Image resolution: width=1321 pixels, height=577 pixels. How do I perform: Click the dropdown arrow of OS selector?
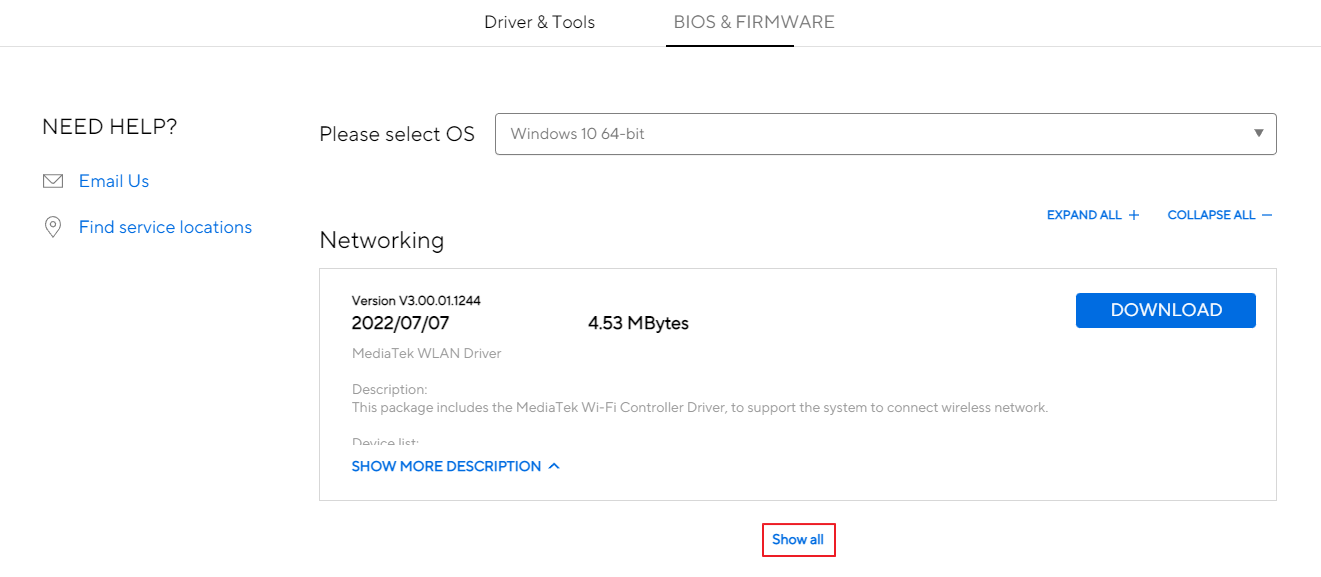(x=1259, y=133)
